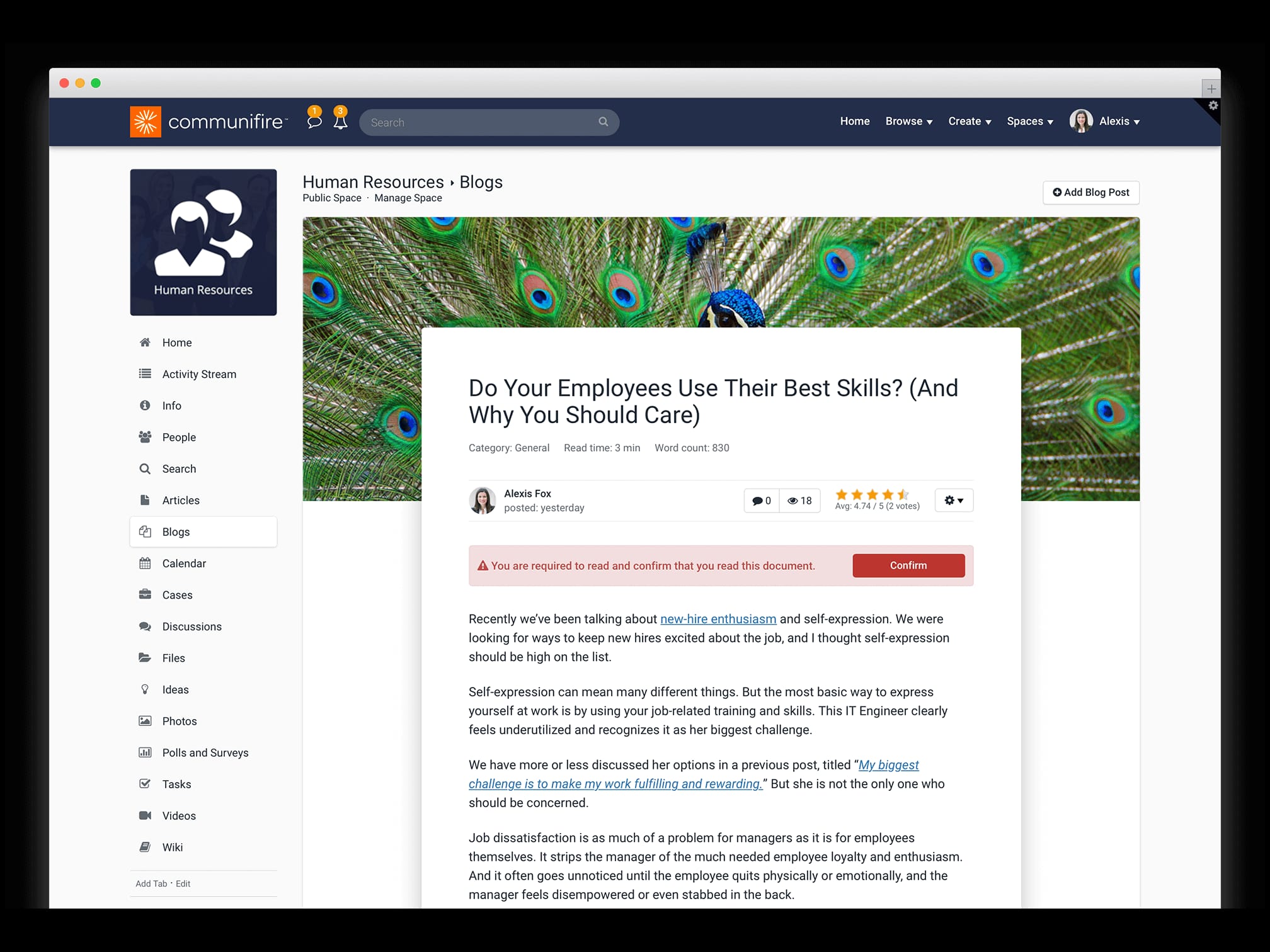1270x952 pixels.
Task: Open the Polls and Surveys section
Action: (205, 752)
